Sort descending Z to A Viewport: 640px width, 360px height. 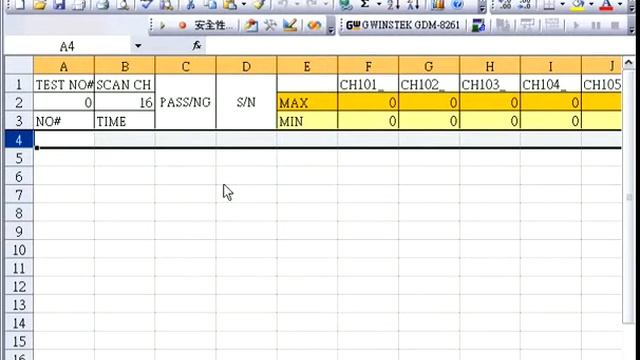pyautogui.click(x=413, y=4)
